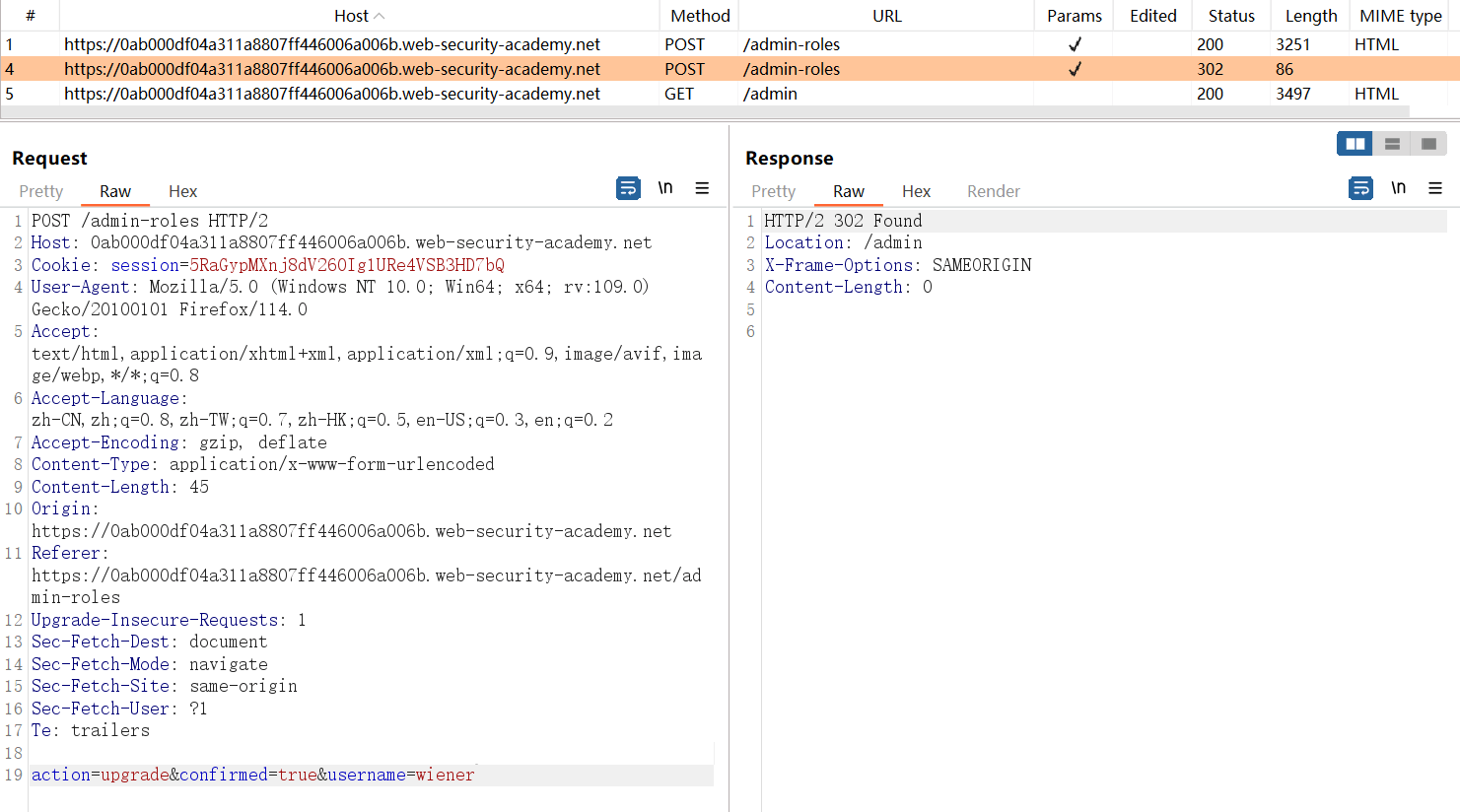Open the Request panel hamburger menu
This screenshot has width=1460, height=812.
coord(702,188)
